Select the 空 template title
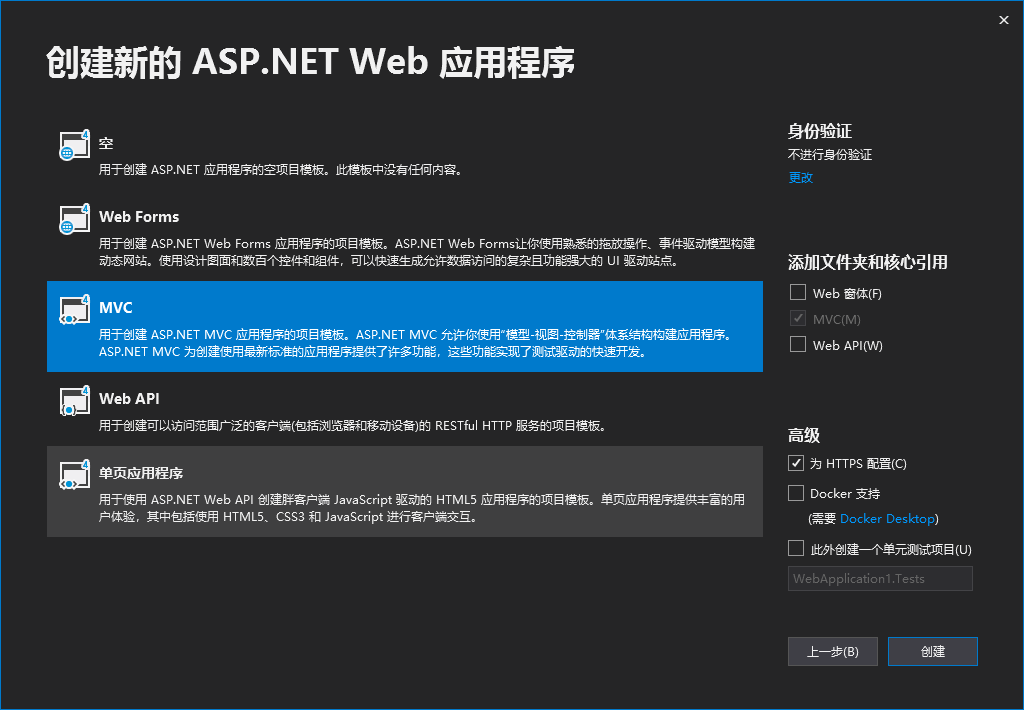This screenshot has height=710, width=1024. pos(106,143)
